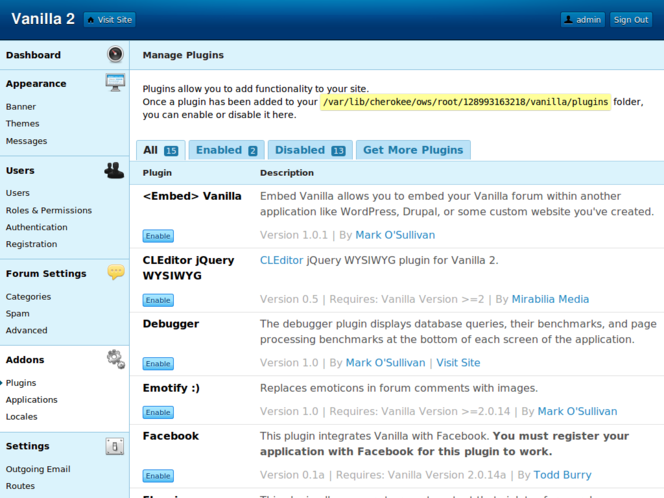Click the Appearance monitor icon
This screenshot has height=498, width=664.
[x=115, y=83]
